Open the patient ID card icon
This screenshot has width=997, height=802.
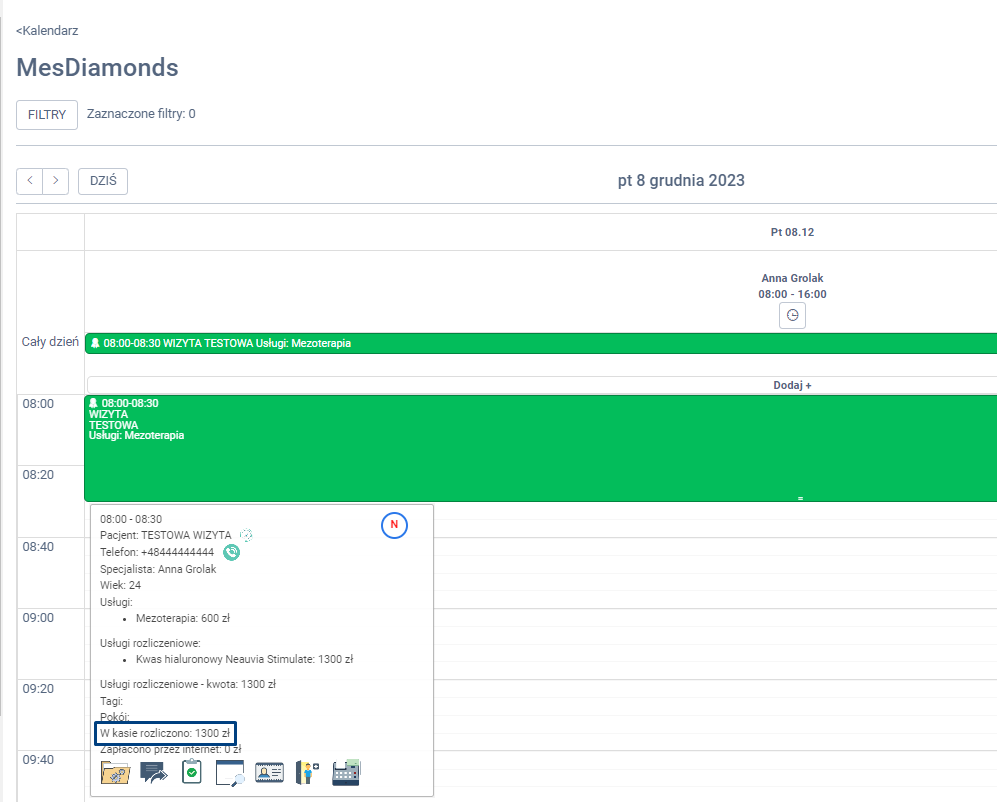(269, 772)
